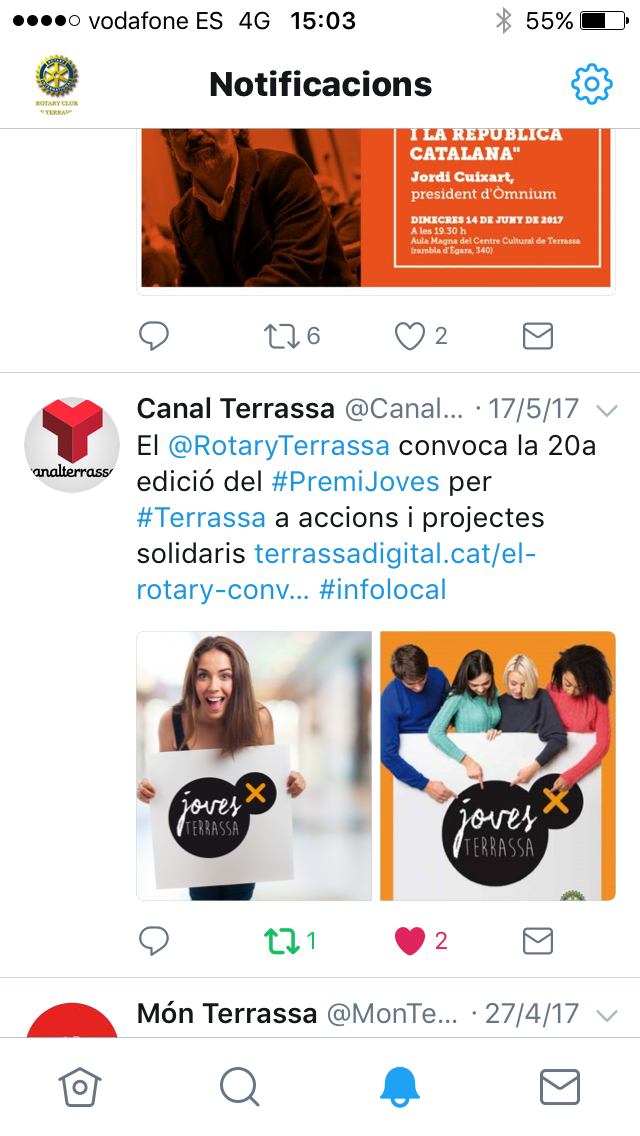Unlike the Canal Terrassa tweet
640x1136 pixels.
click(x=410, y=940)
